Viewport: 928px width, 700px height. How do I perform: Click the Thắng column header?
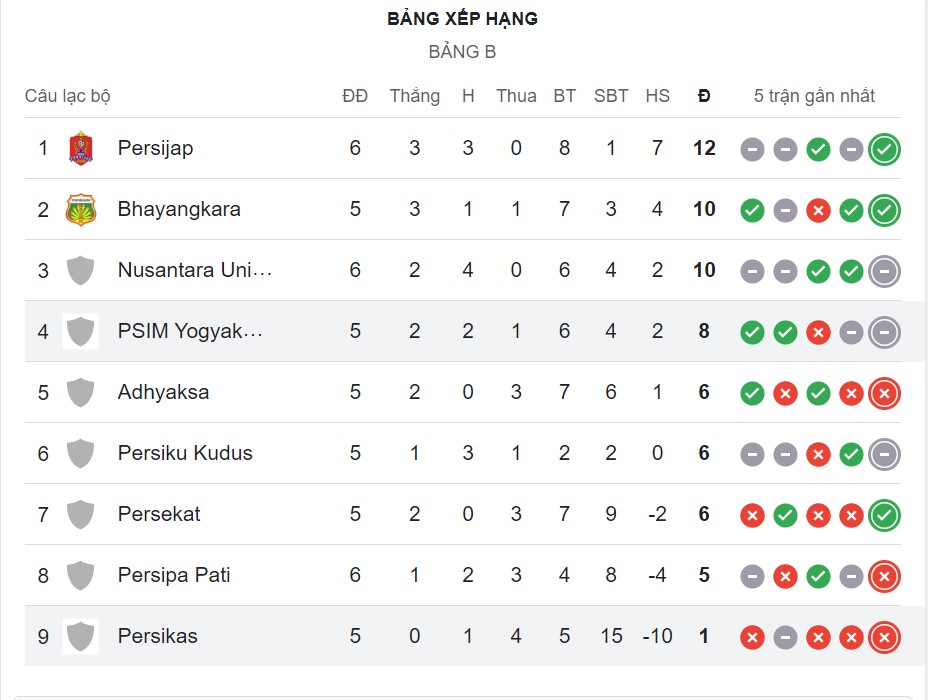coord(414,96)
